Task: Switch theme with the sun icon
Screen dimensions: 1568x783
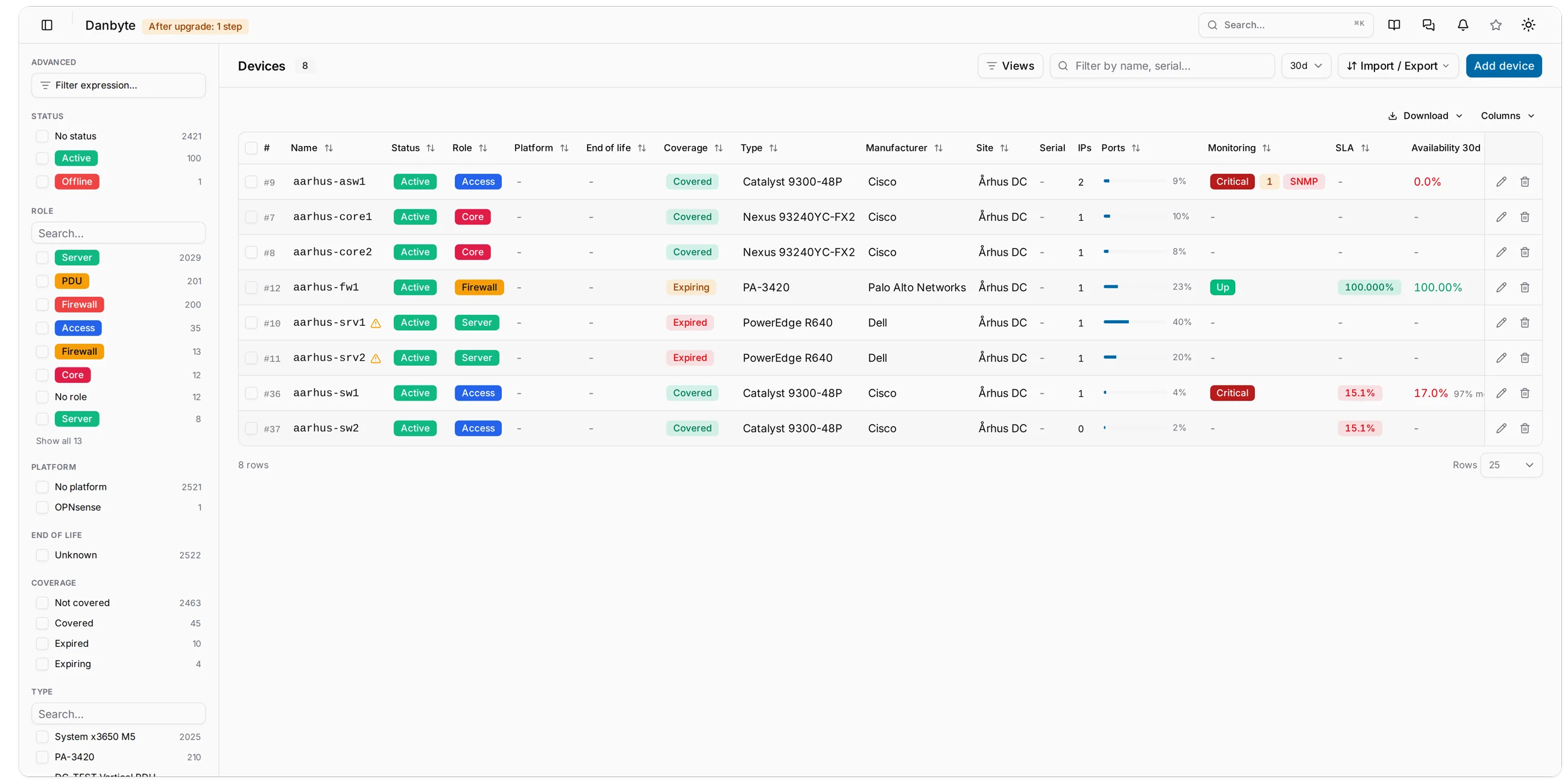Action: click(x=1528, y=25)
